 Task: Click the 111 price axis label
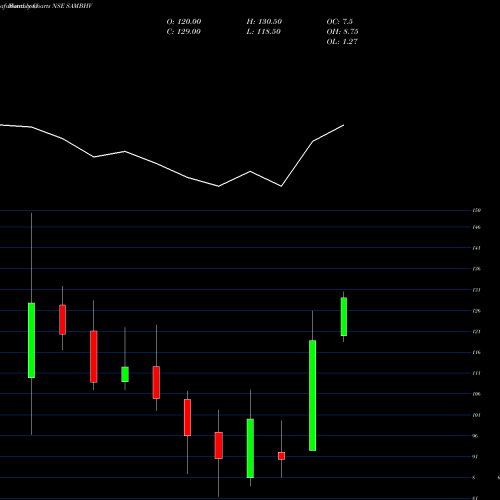coord(476,373)
